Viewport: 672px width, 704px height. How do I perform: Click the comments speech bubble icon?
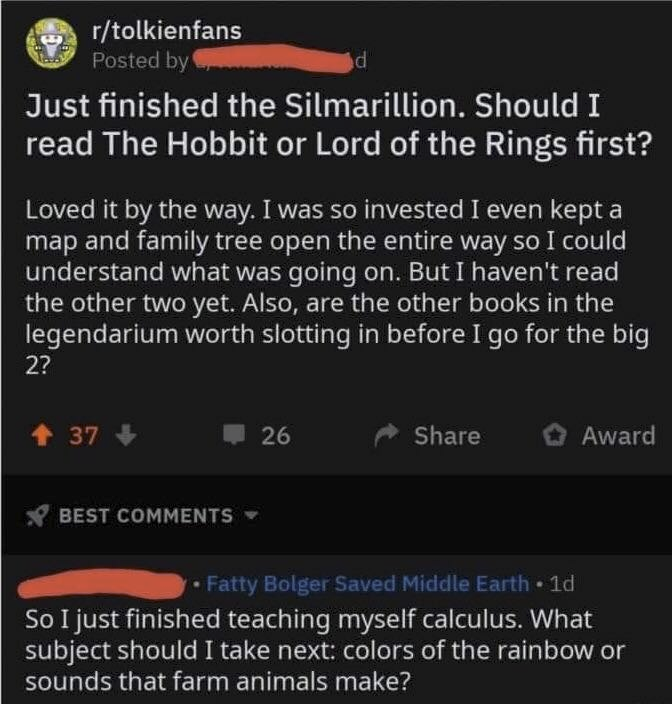tap(235, 436)
